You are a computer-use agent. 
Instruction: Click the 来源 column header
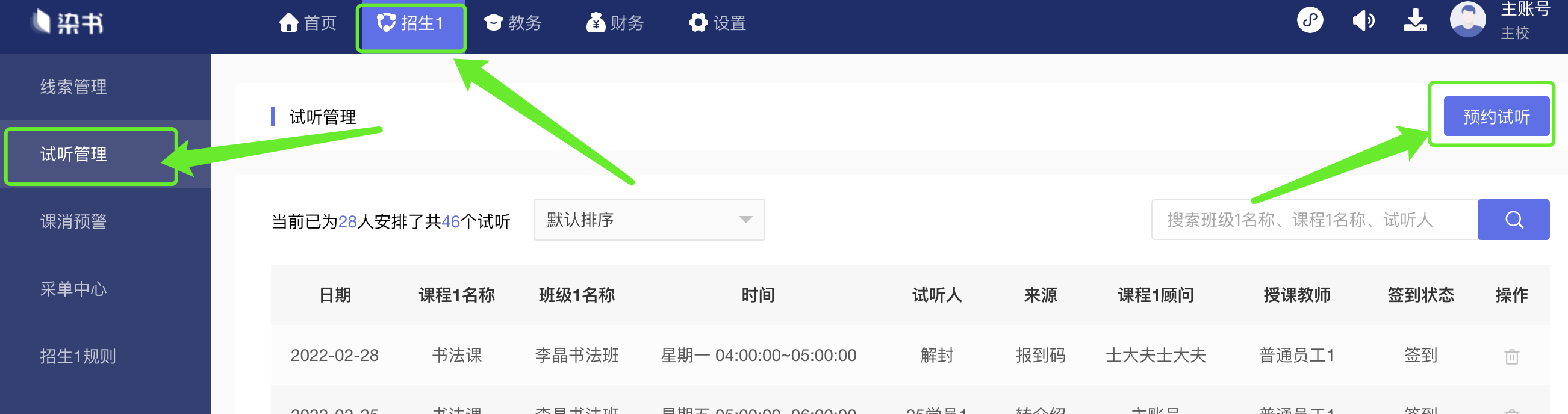pyautogui.click(x=1041, y=295)
